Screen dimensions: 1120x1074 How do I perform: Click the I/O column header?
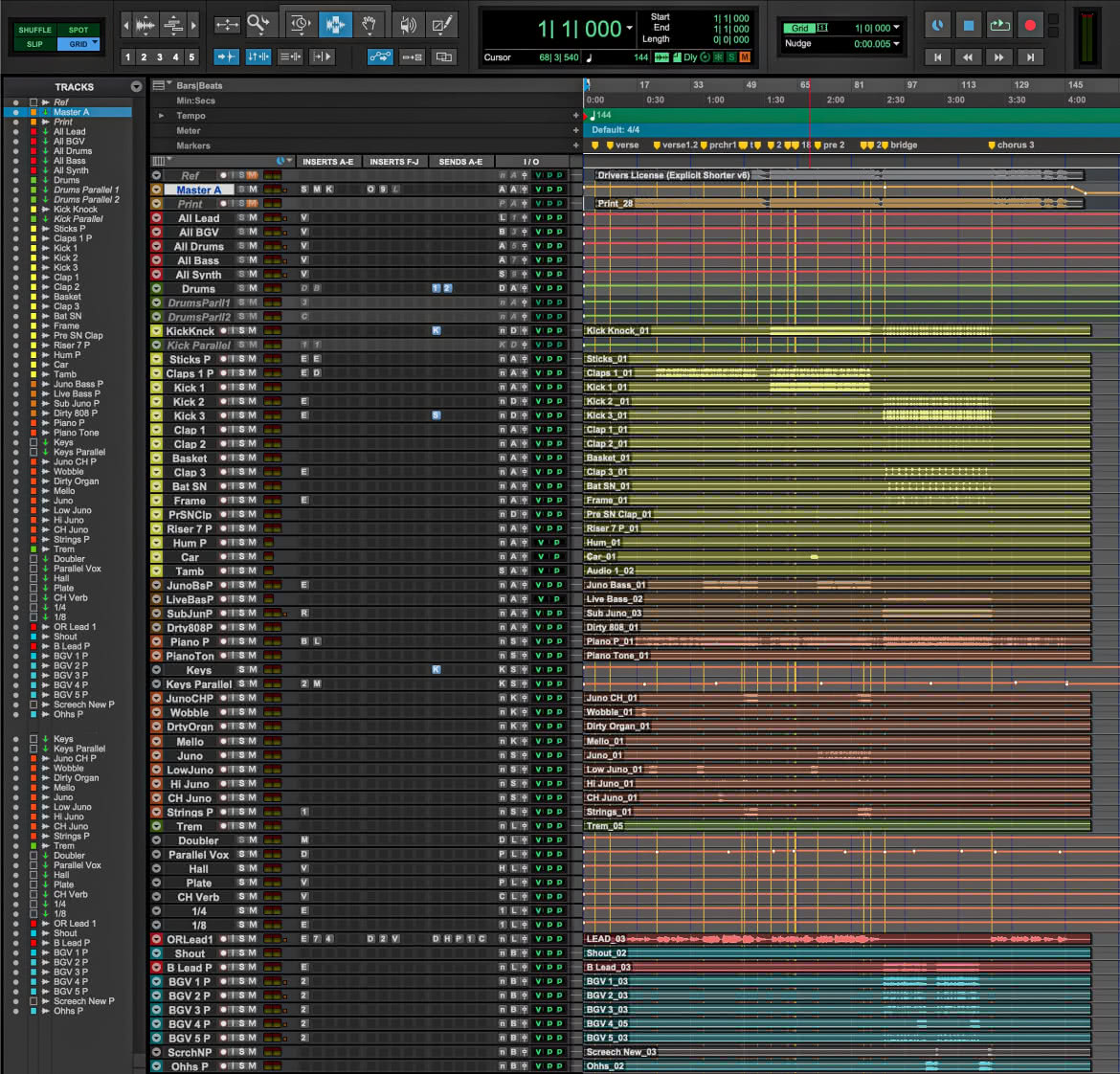point(531,162)
